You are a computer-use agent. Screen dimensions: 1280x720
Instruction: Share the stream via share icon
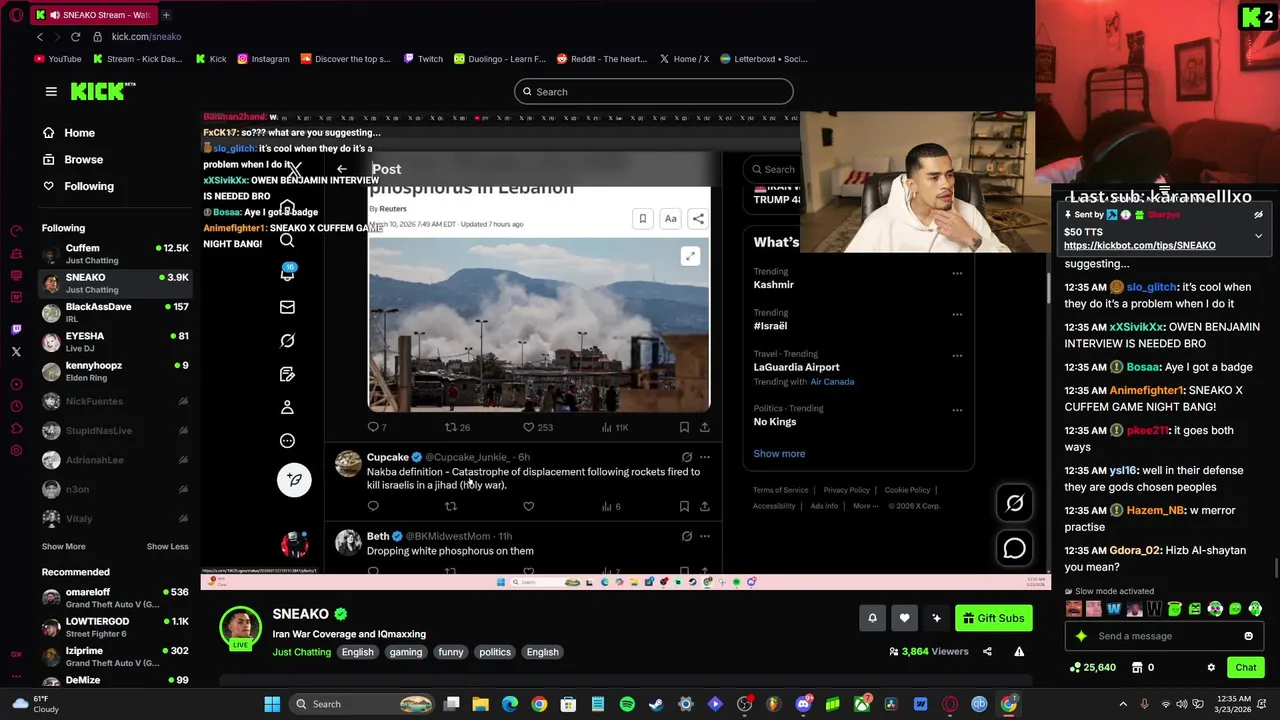987,651
